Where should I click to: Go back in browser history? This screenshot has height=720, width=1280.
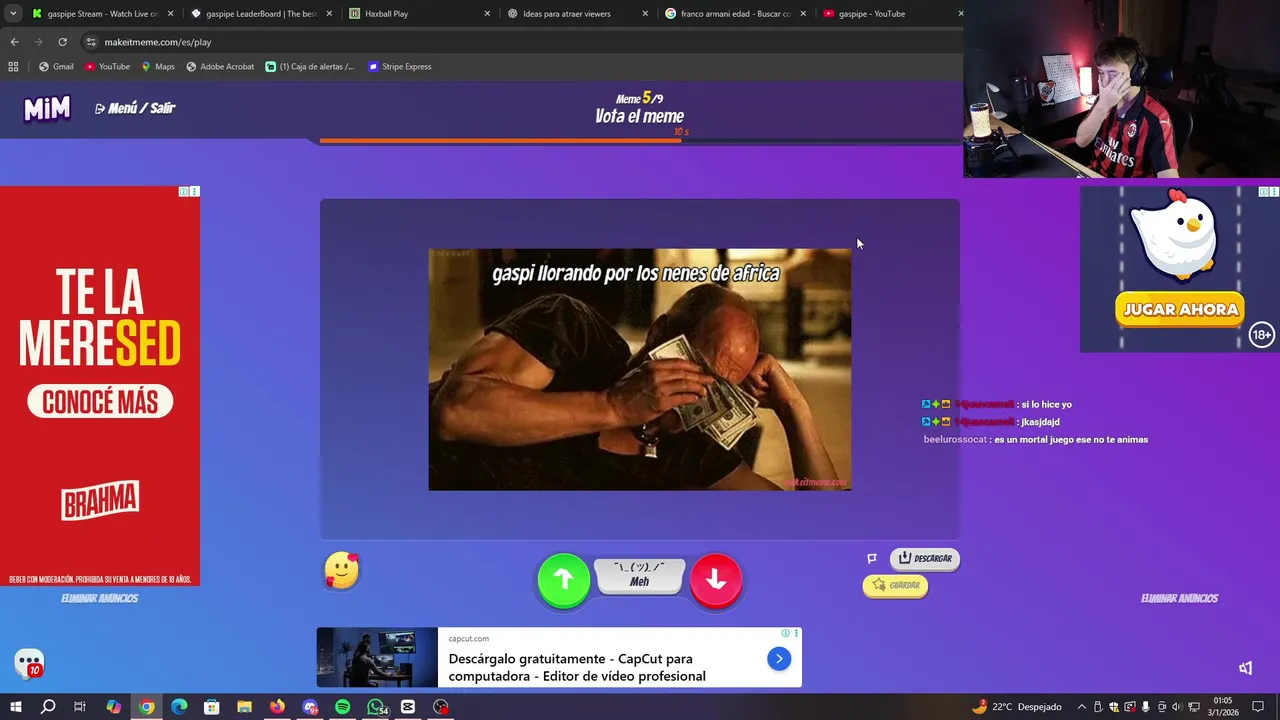pos(14,42)
